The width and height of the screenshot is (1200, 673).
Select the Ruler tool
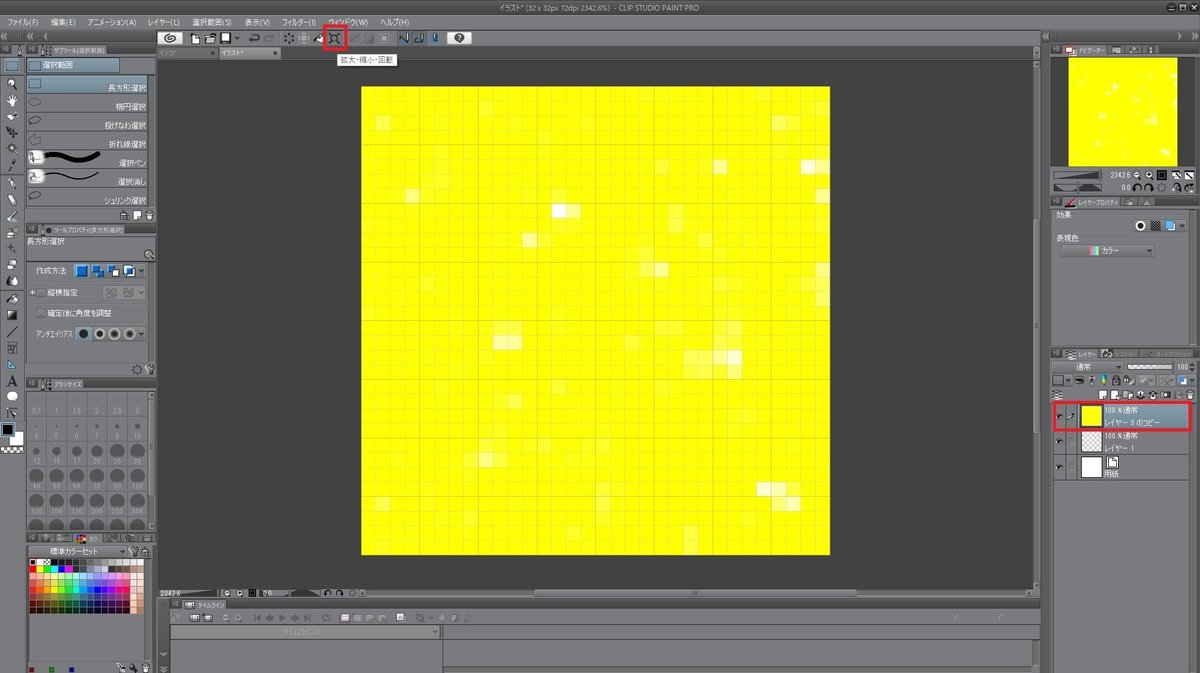click(12, 364)
